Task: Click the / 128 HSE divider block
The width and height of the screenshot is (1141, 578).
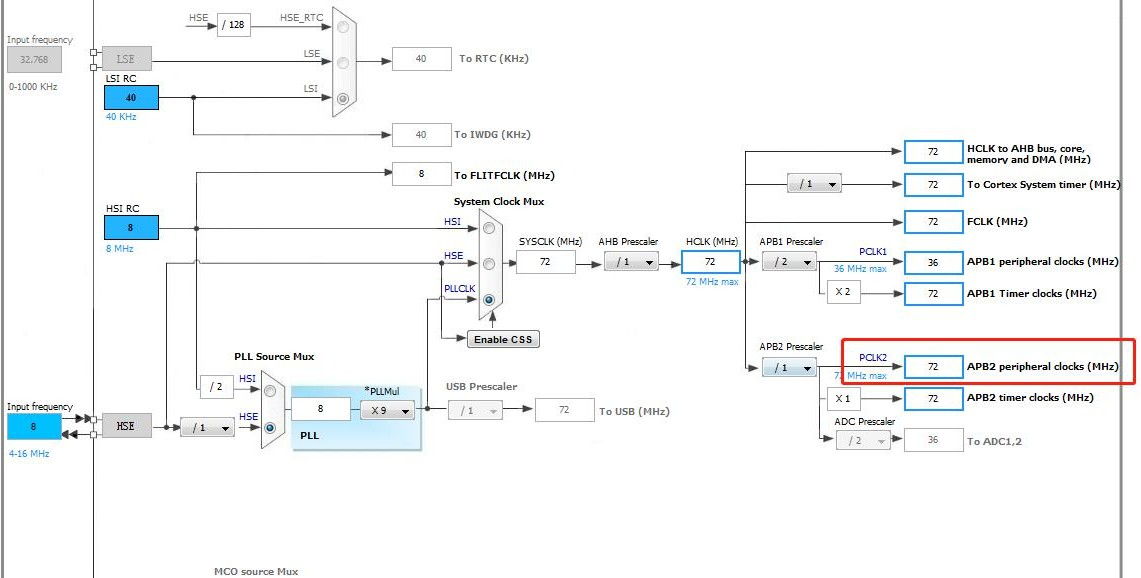Action: (234, 25)
